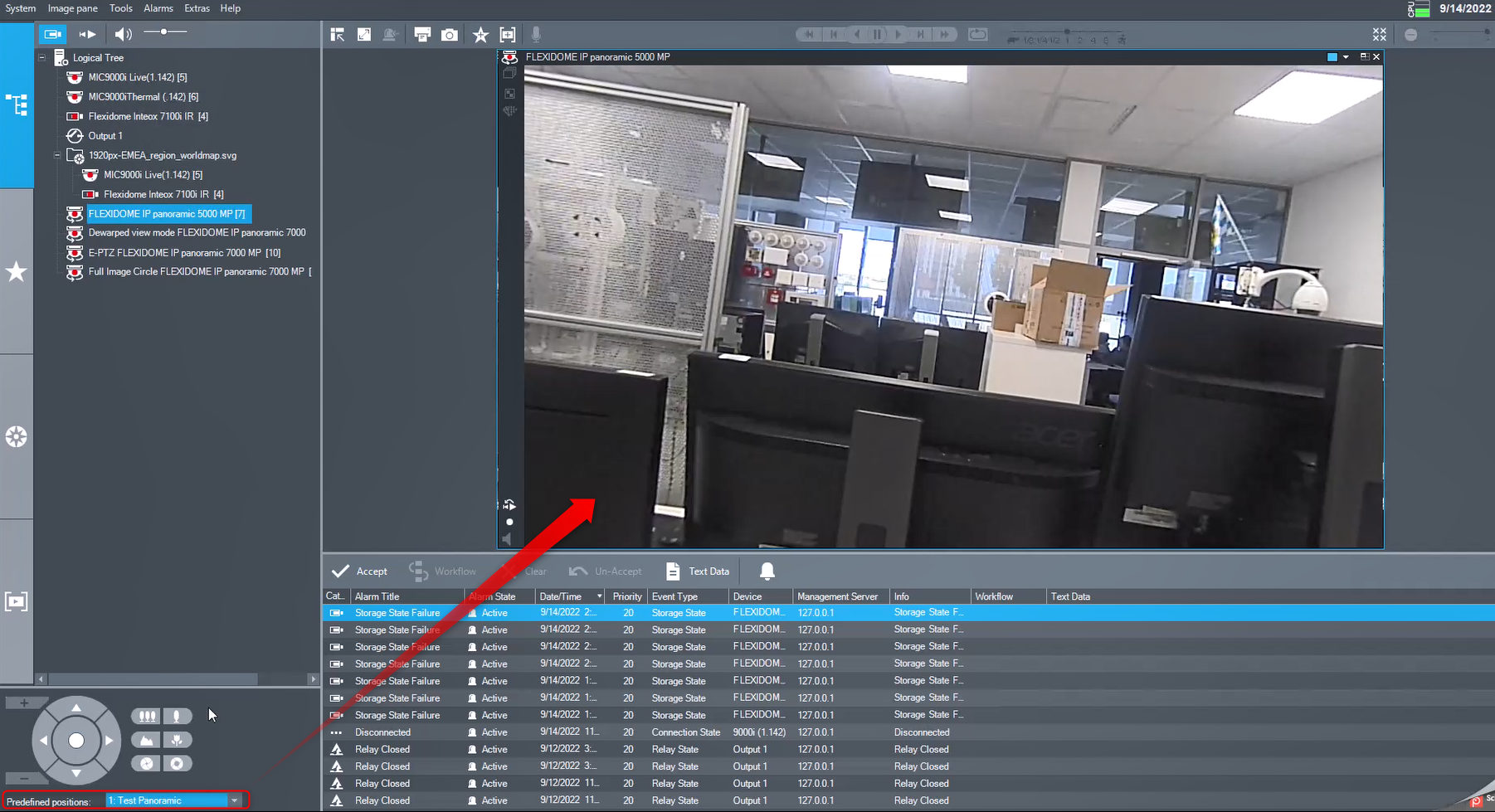Click the camera snapshot icon in toolbar

point(449,35)
